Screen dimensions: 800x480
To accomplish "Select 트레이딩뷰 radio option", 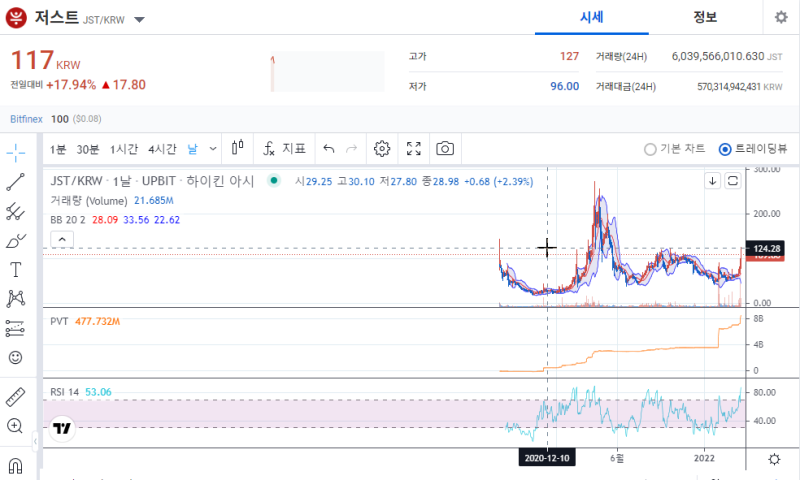I will [x=753, y=149].
